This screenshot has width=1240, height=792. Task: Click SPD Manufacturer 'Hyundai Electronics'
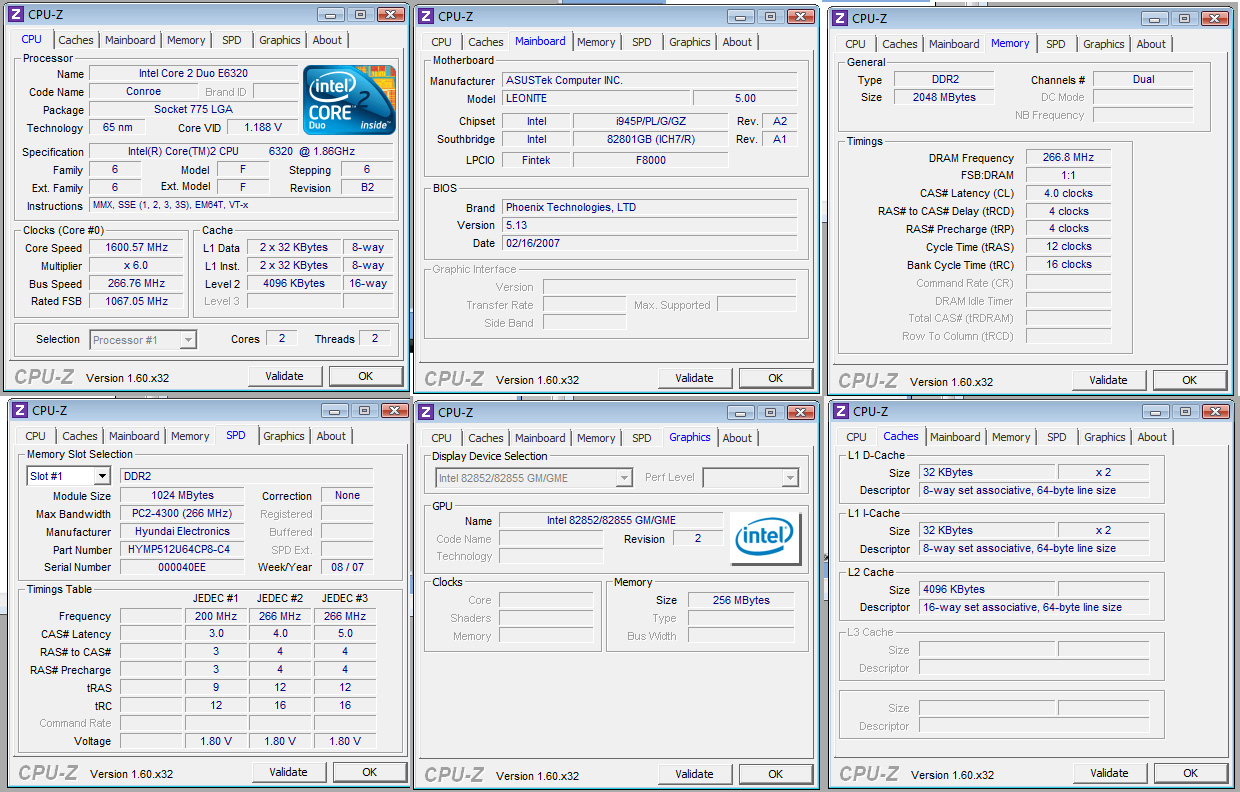181,532
